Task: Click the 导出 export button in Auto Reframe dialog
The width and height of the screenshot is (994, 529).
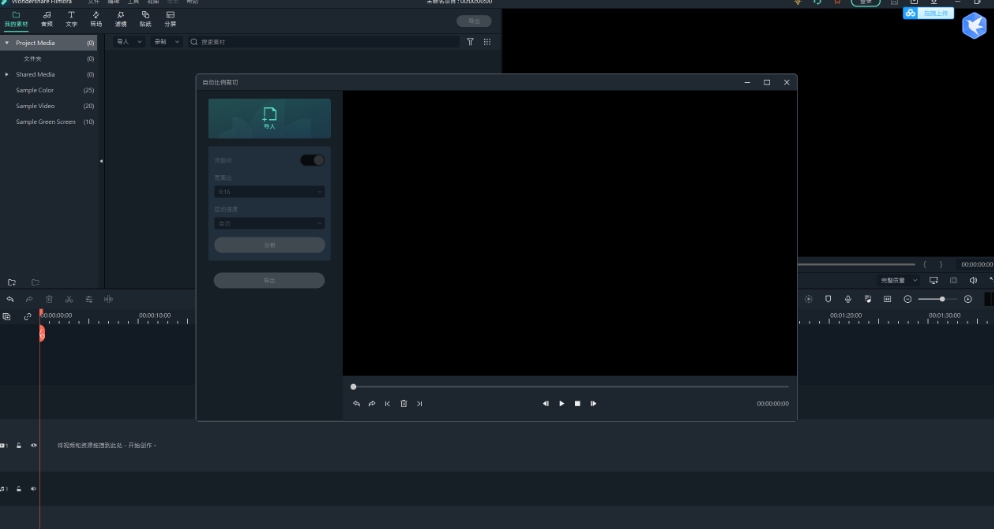Action: coord(269,280)
